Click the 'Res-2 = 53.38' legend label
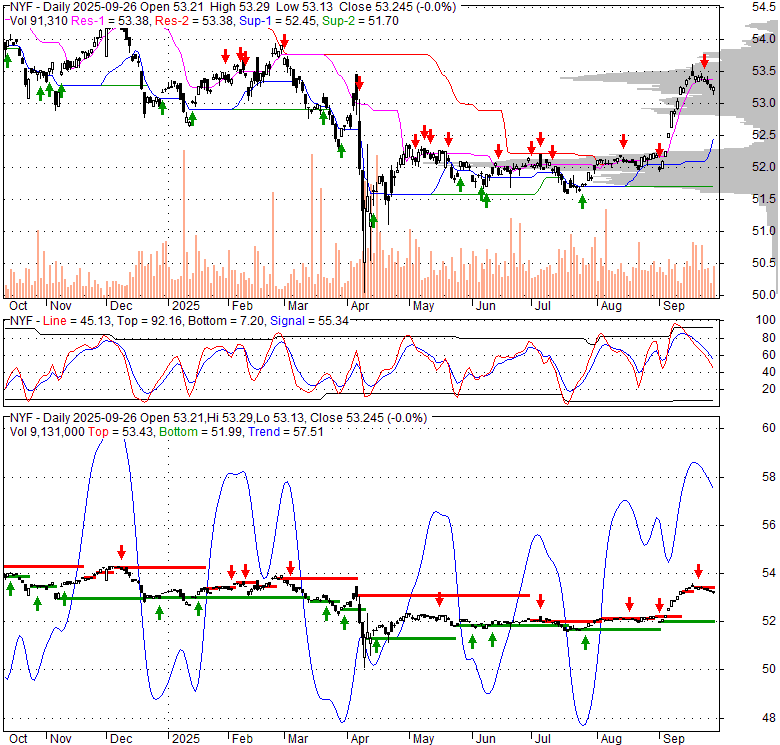This screenshot has height=745, width=780. [x=195, y=21]
